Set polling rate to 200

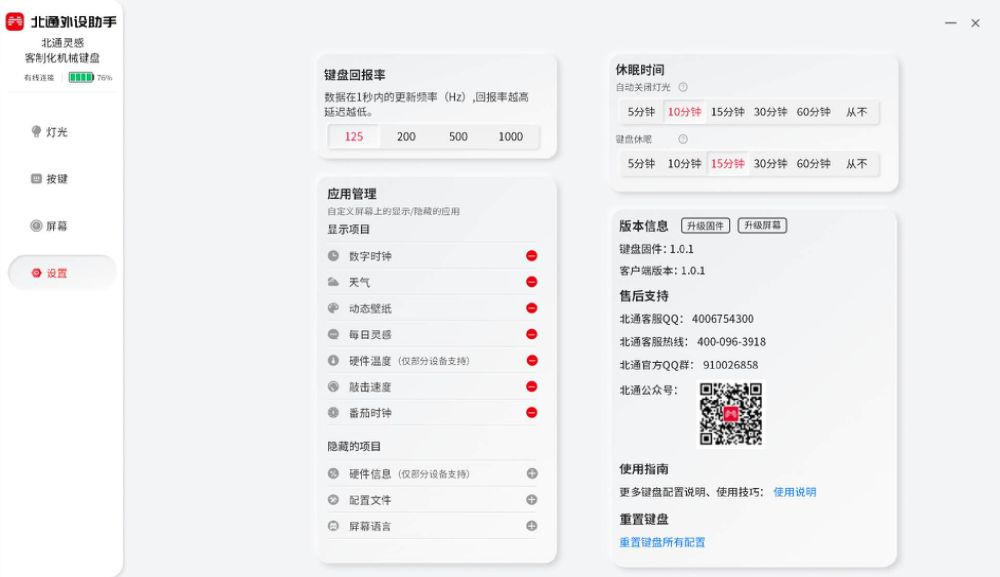click(406, 136)
